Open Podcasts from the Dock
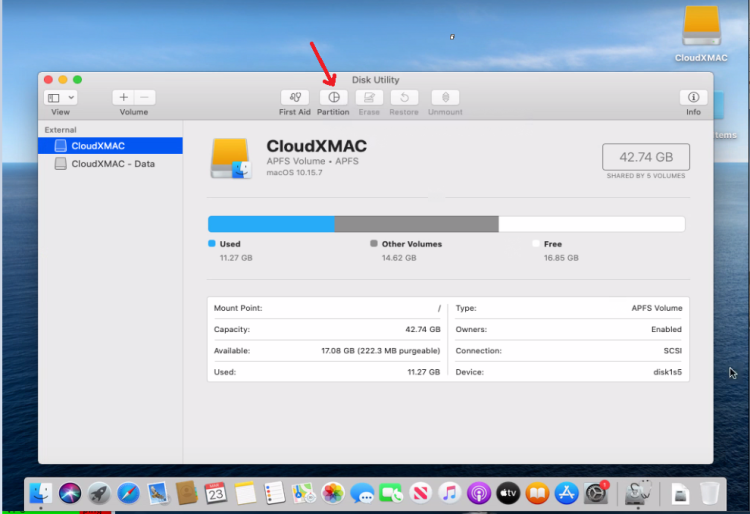The width and height of the screenshot is (750, 514). pos(478,493)
